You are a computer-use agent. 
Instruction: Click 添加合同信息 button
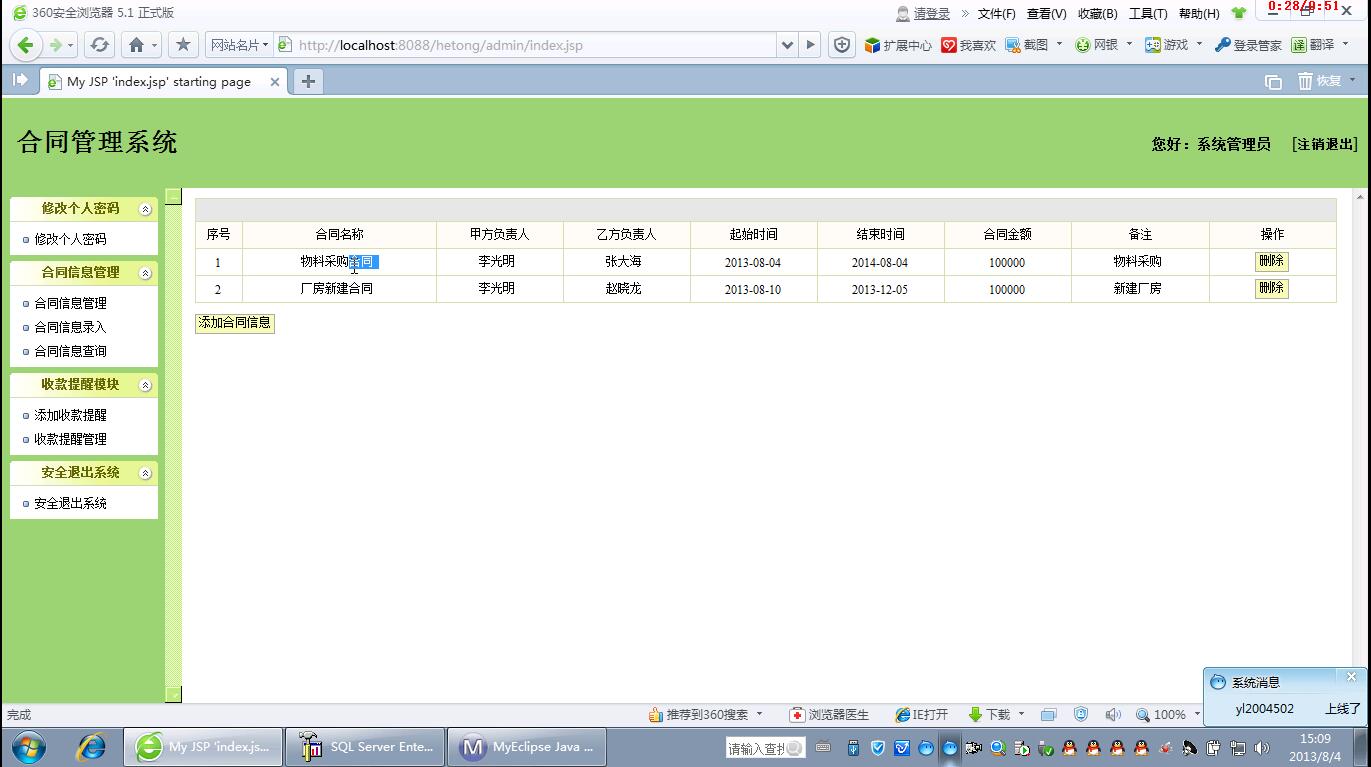tap(235, 323)
